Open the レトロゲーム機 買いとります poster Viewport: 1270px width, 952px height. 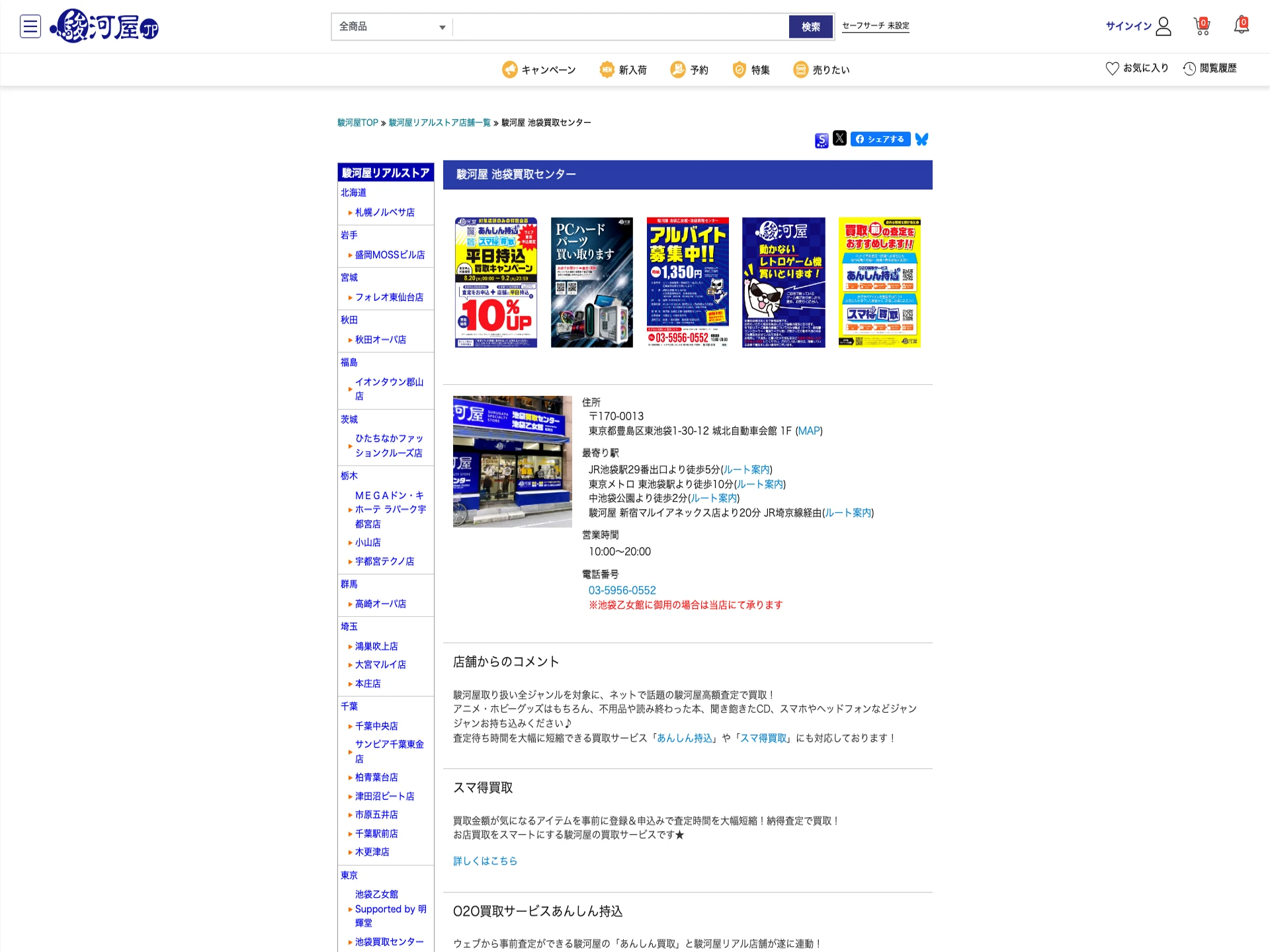(x=784, y=282)
